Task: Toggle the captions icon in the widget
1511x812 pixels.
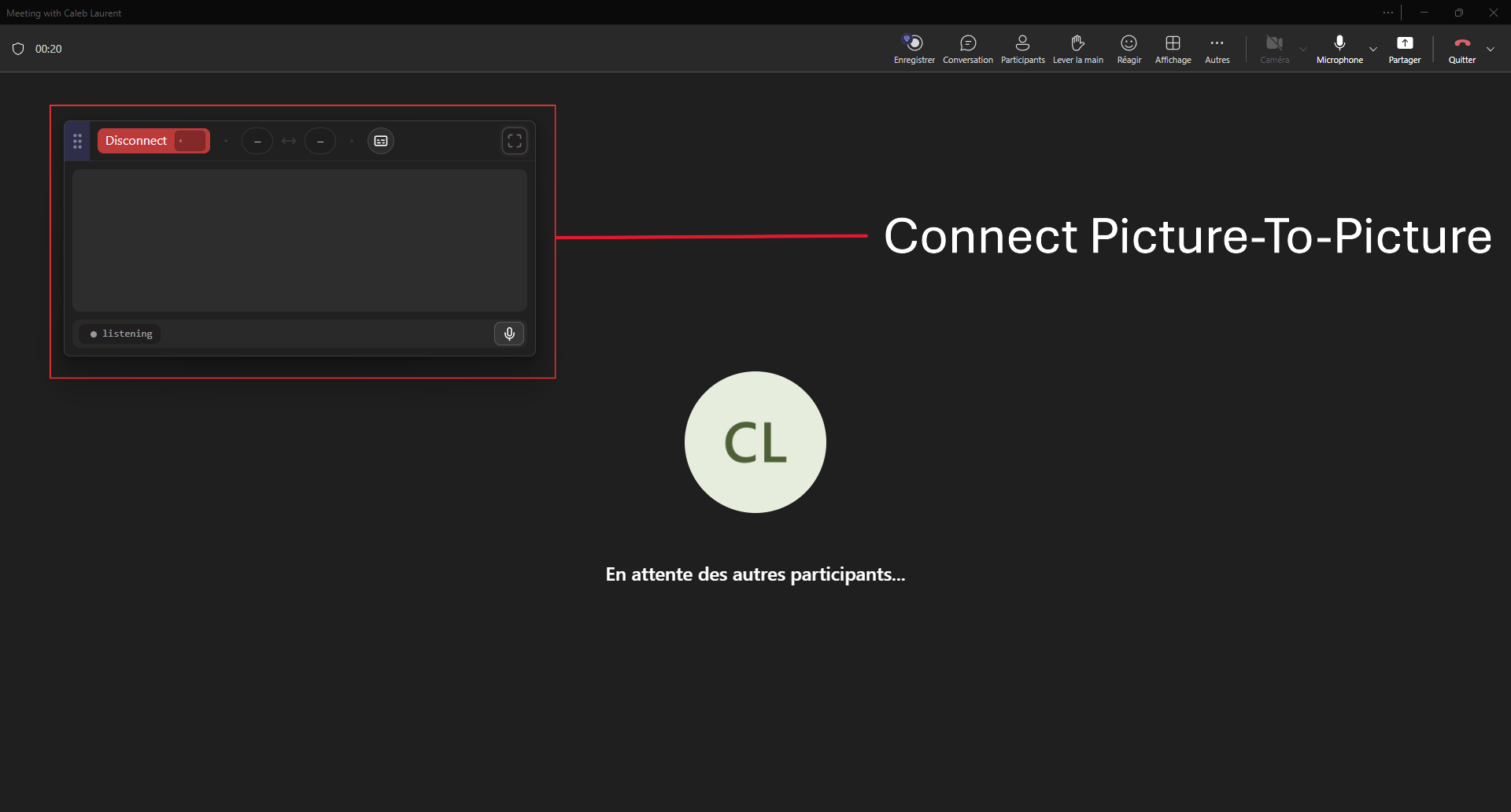Action: (x=381, y=141)
